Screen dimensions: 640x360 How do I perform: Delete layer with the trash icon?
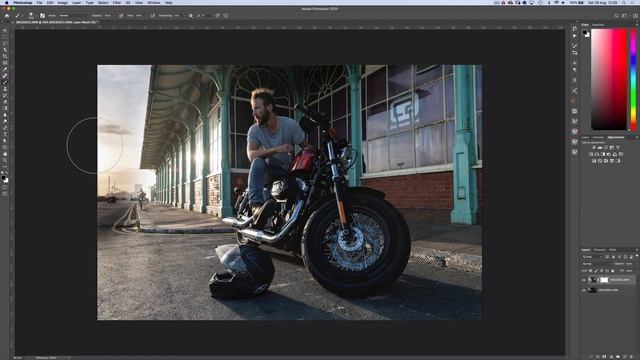(631, 356)
